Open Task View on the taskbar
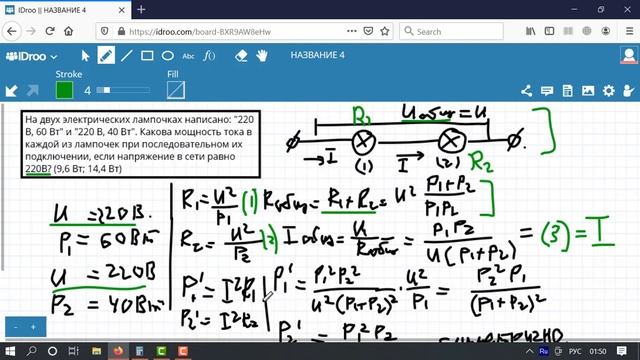This screenshot has height=360, width=640. (x=73, y=351)
